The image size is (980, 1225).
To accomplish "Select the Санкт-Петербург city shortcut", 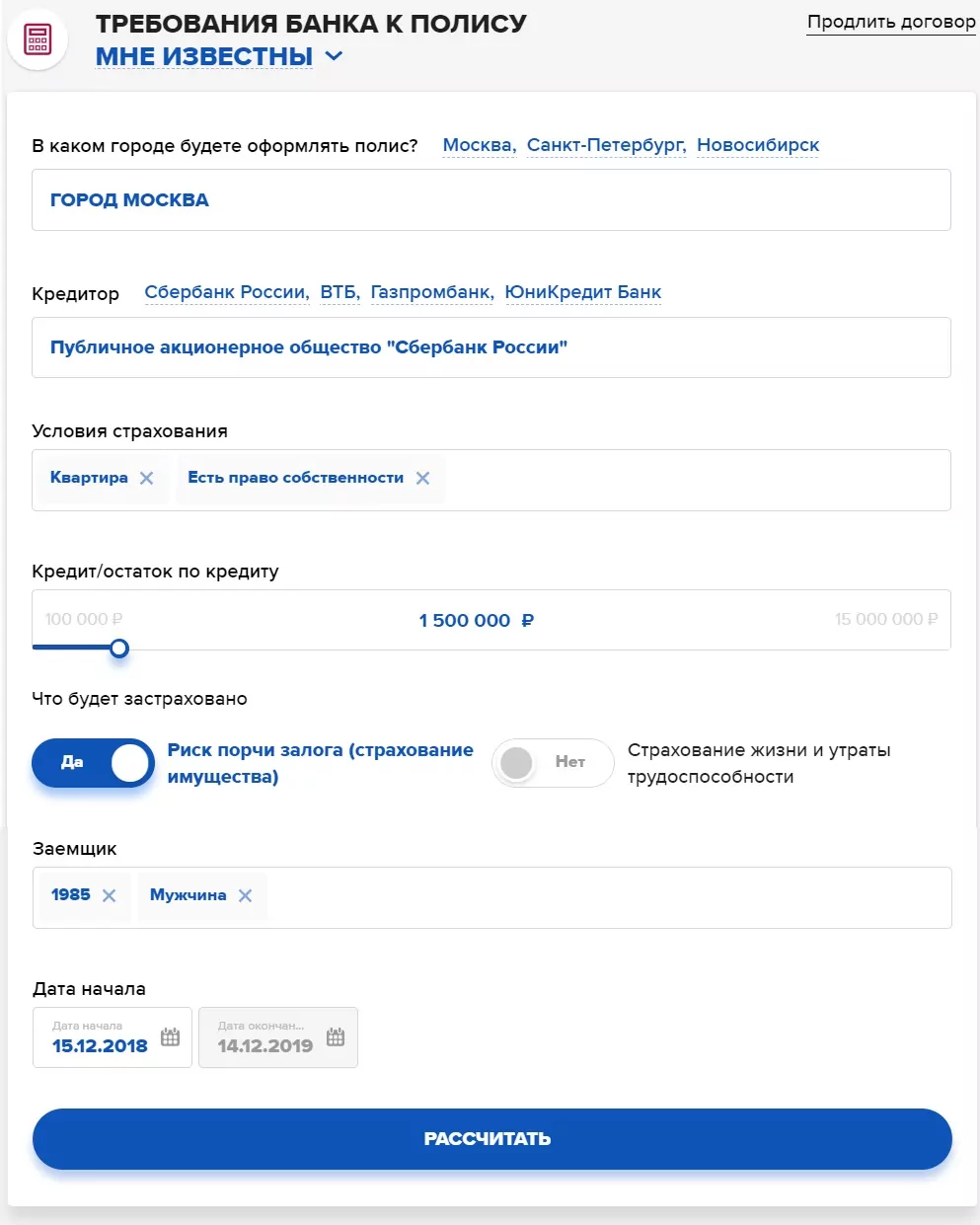I will [x=605, y=145].
